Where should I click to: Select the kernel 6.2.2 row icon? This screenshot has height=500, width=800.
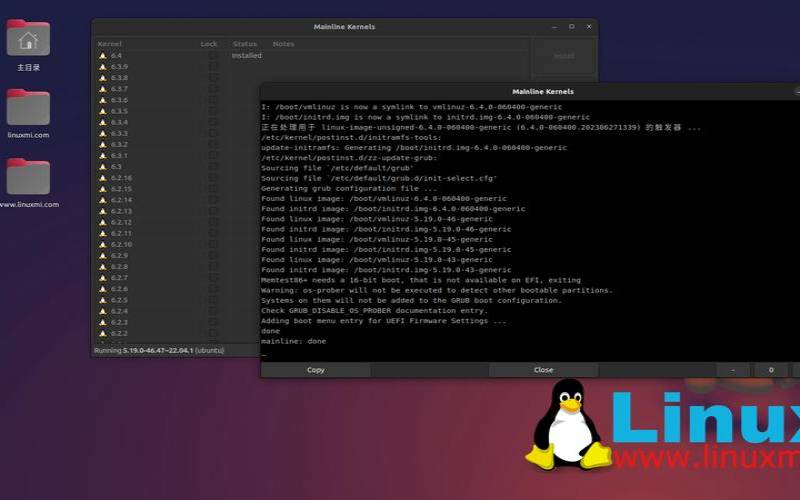(x=102, y=333)
